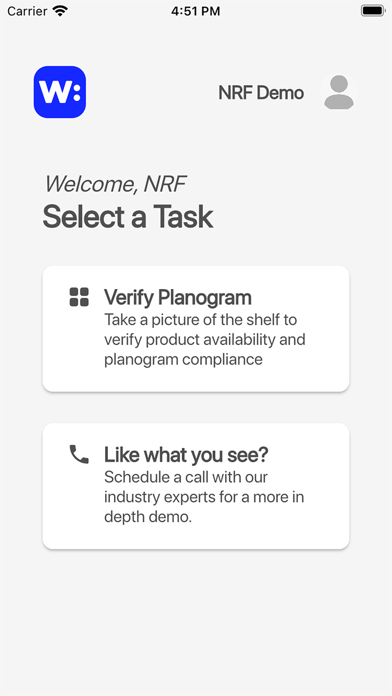
Task: Click the Verify Planogram title text
Action: (x=178, y=297)
